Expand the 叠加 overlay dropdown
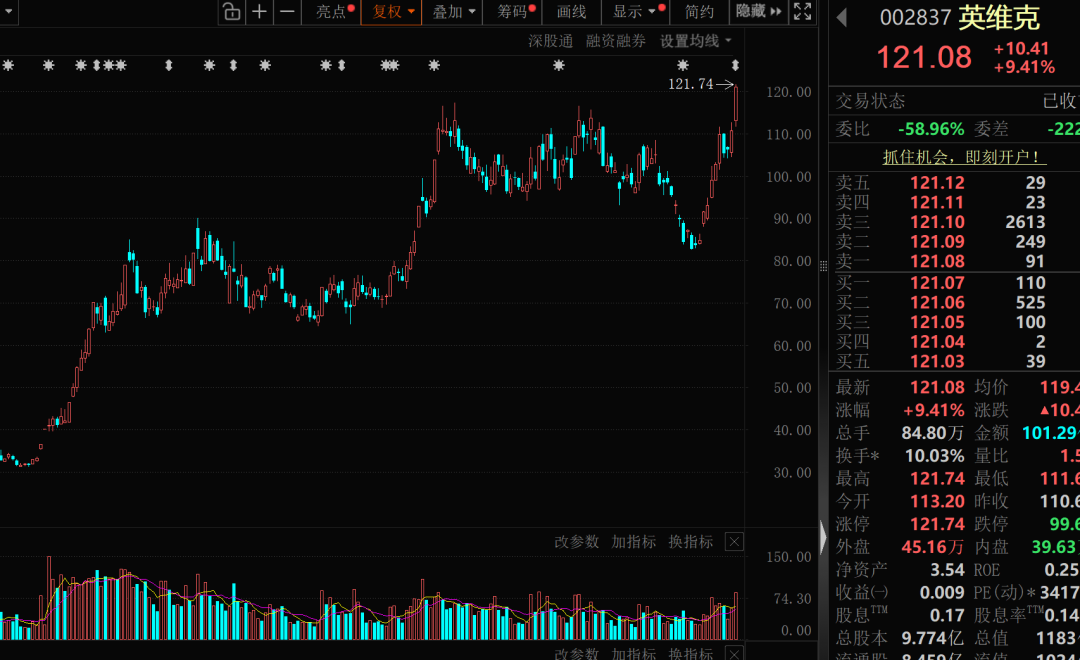This screenshot has height=660, width=1080. [x=452, y=12]
